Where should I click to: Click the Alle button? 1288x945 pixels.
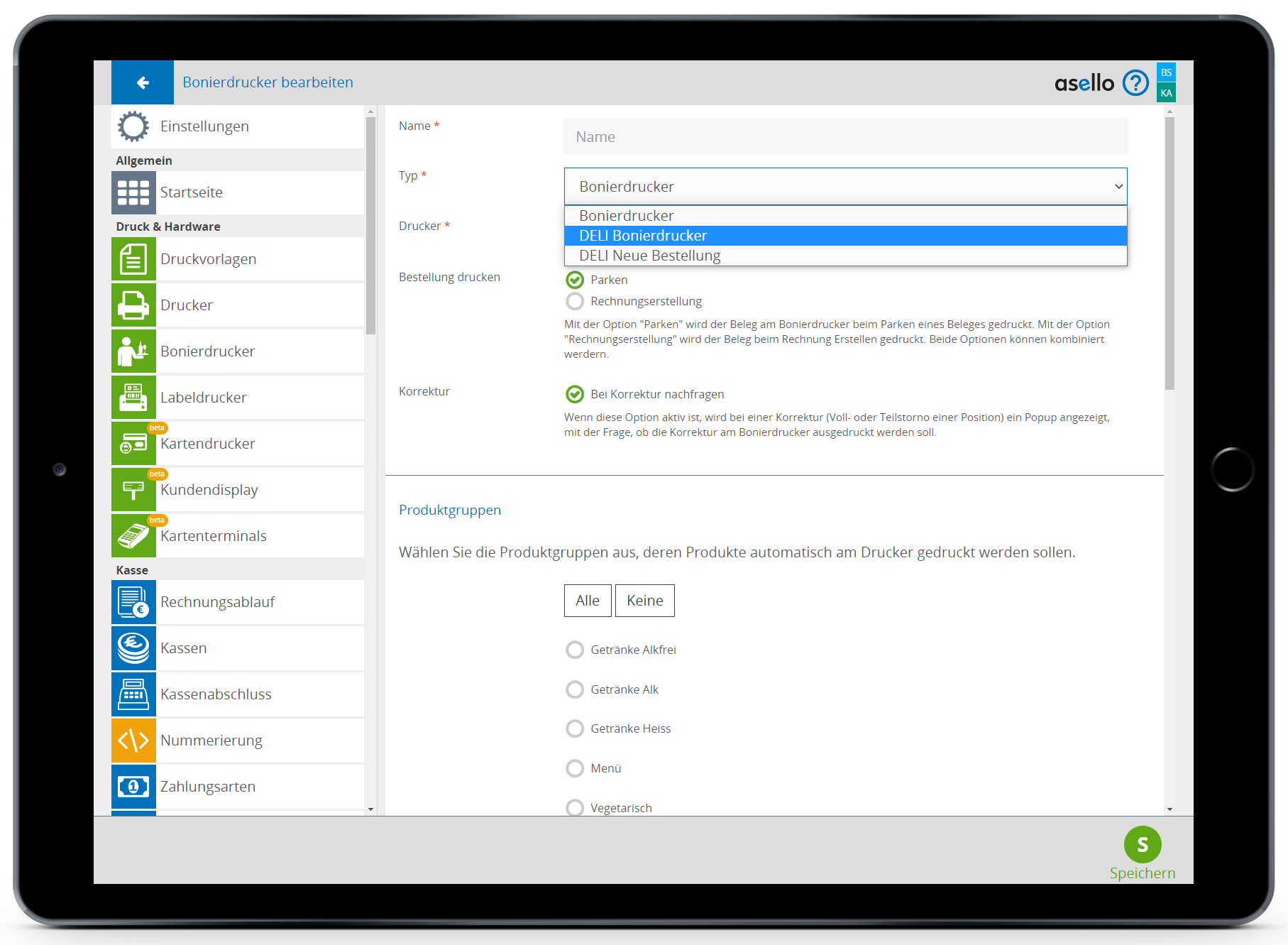pyautogui.click(x=587, y=601)
